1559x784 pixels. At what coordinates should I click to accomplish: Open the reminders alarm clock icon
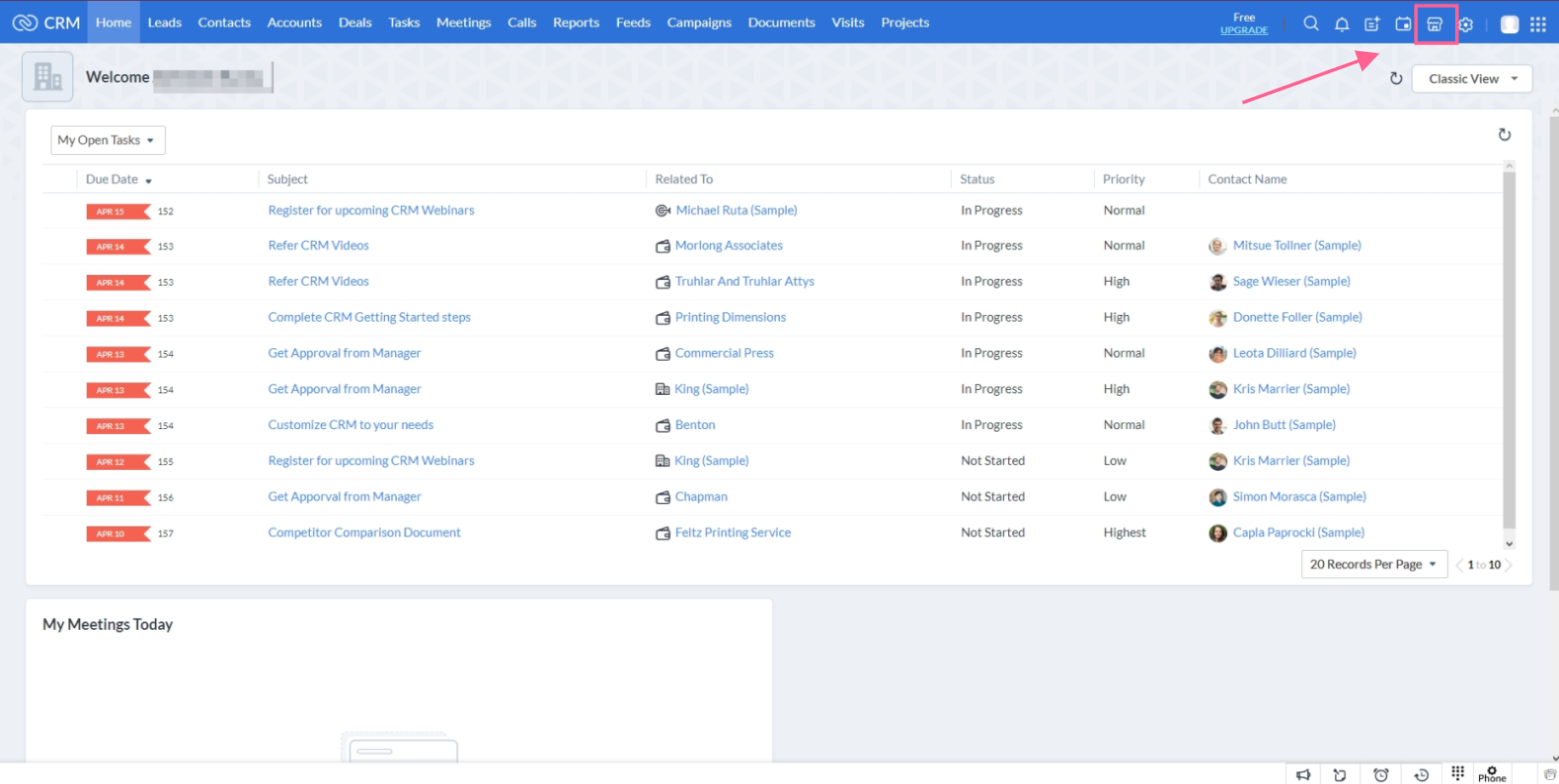pyautogui.click(x=1381, y=775)
